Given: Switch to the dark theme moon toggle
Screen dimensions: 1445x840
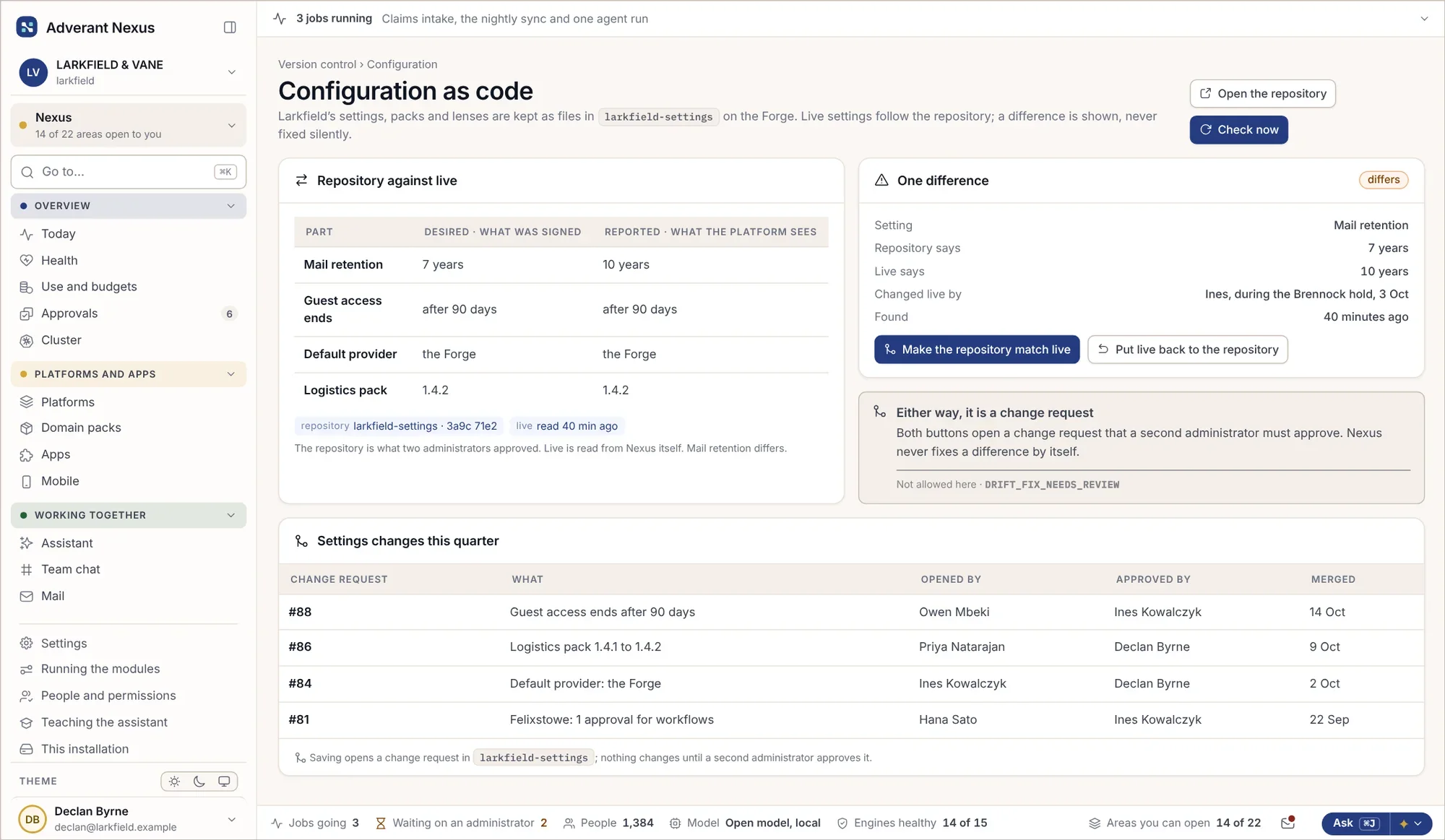Looking at the screenshot, I should (199, 781).
